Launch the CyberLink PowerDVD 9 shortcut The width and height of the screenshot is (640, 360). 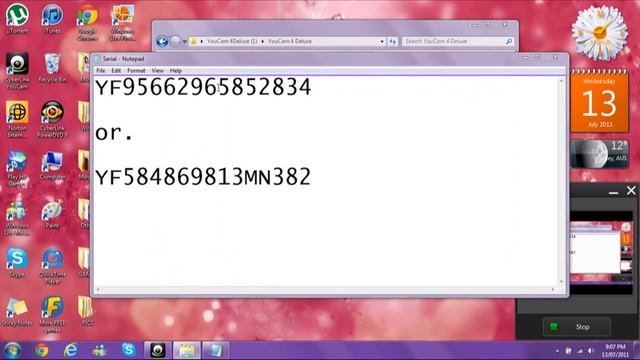pos(52,119)
